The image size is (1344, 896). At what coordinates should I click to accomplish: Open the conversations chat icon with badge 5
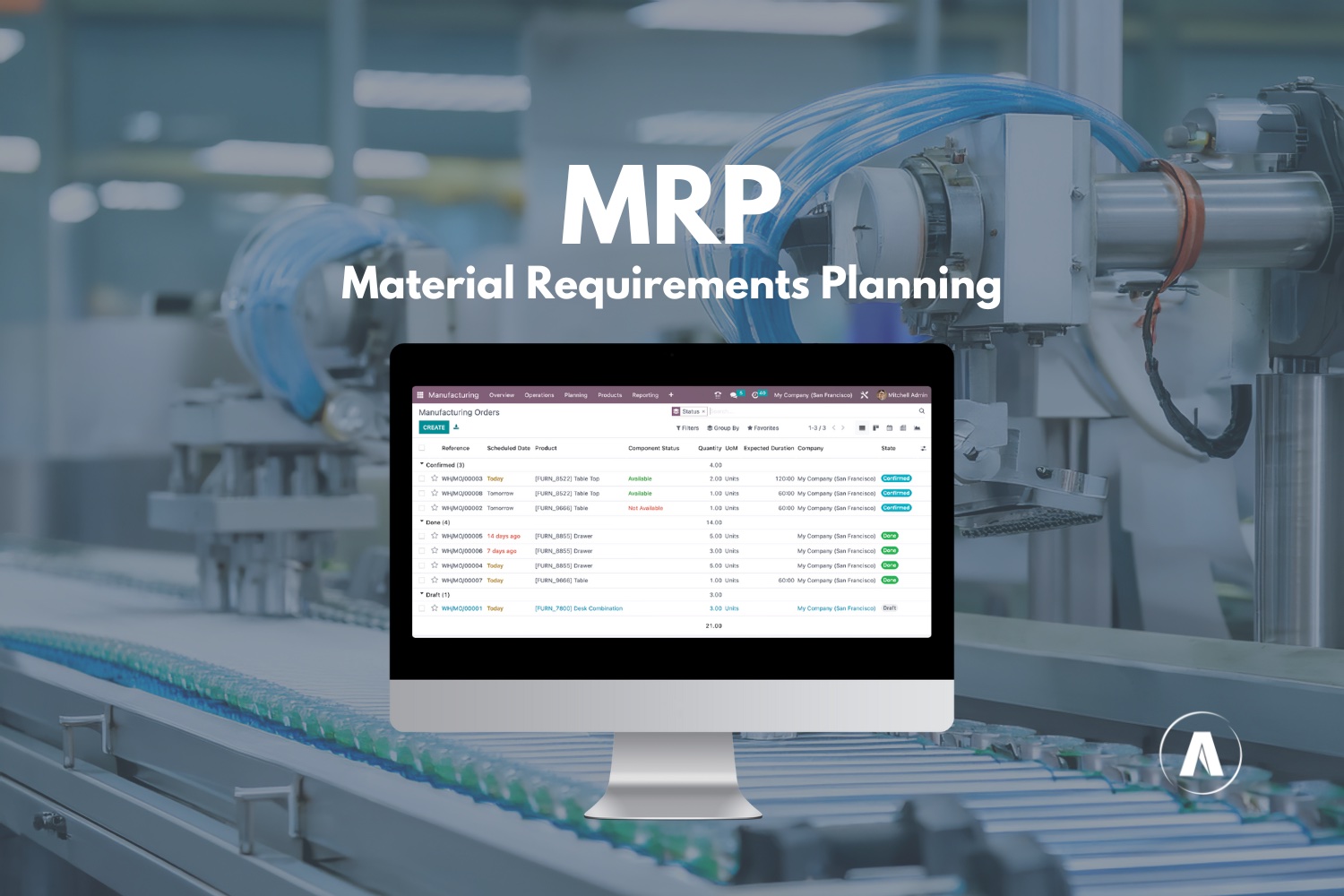(735, 395)
